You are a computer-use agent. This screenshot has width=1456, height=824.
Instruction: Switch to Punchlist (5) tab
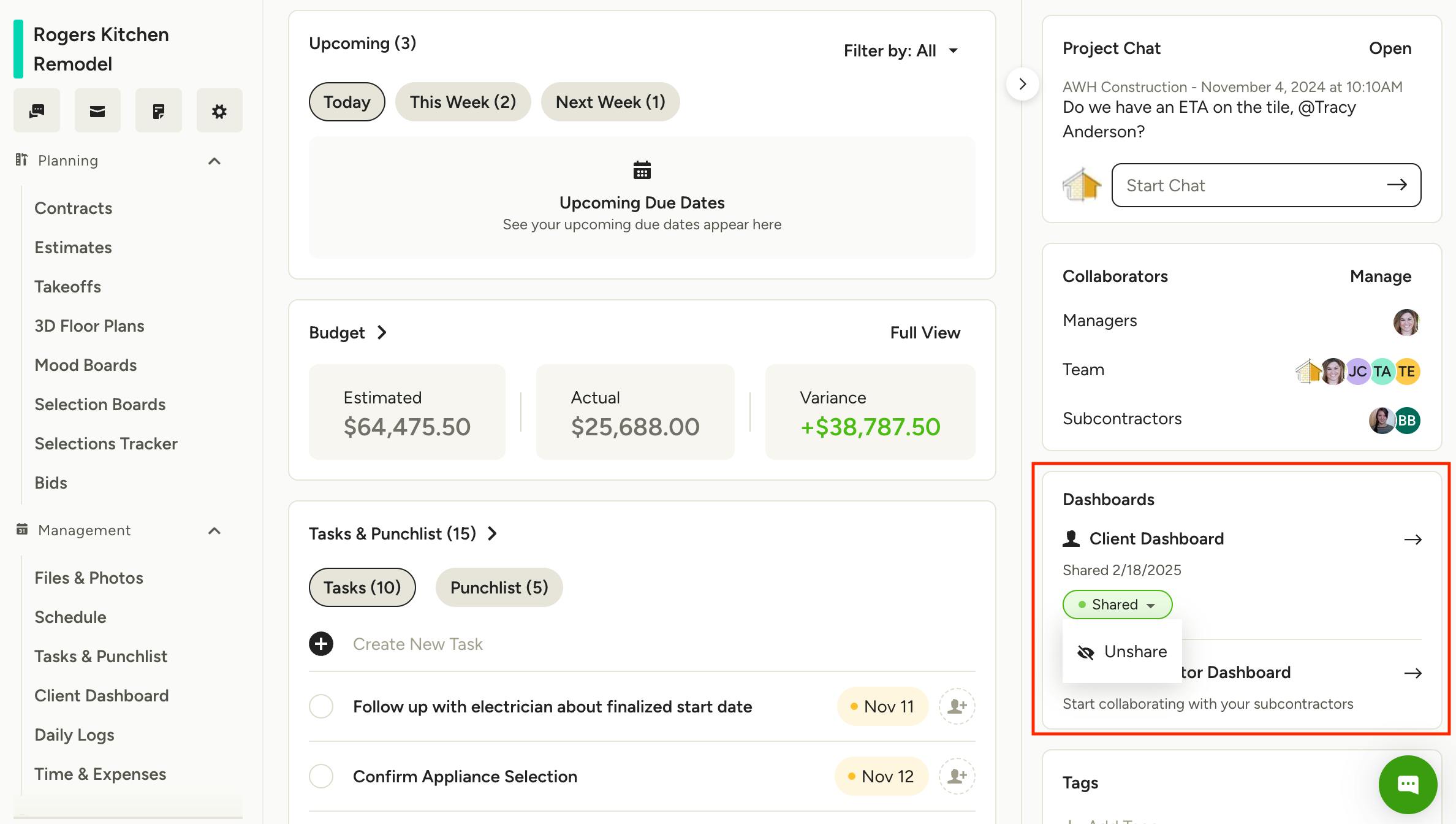coord(499,587)
